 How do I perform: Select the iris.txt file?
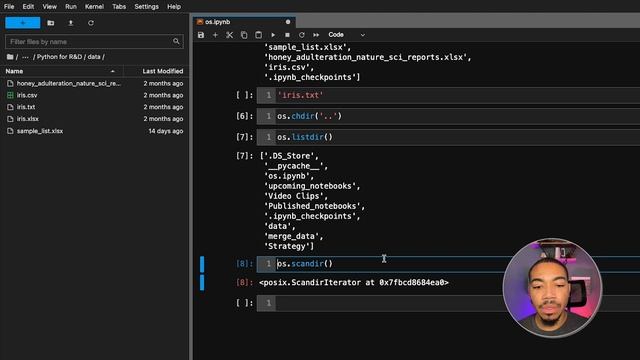pos(94,107)
